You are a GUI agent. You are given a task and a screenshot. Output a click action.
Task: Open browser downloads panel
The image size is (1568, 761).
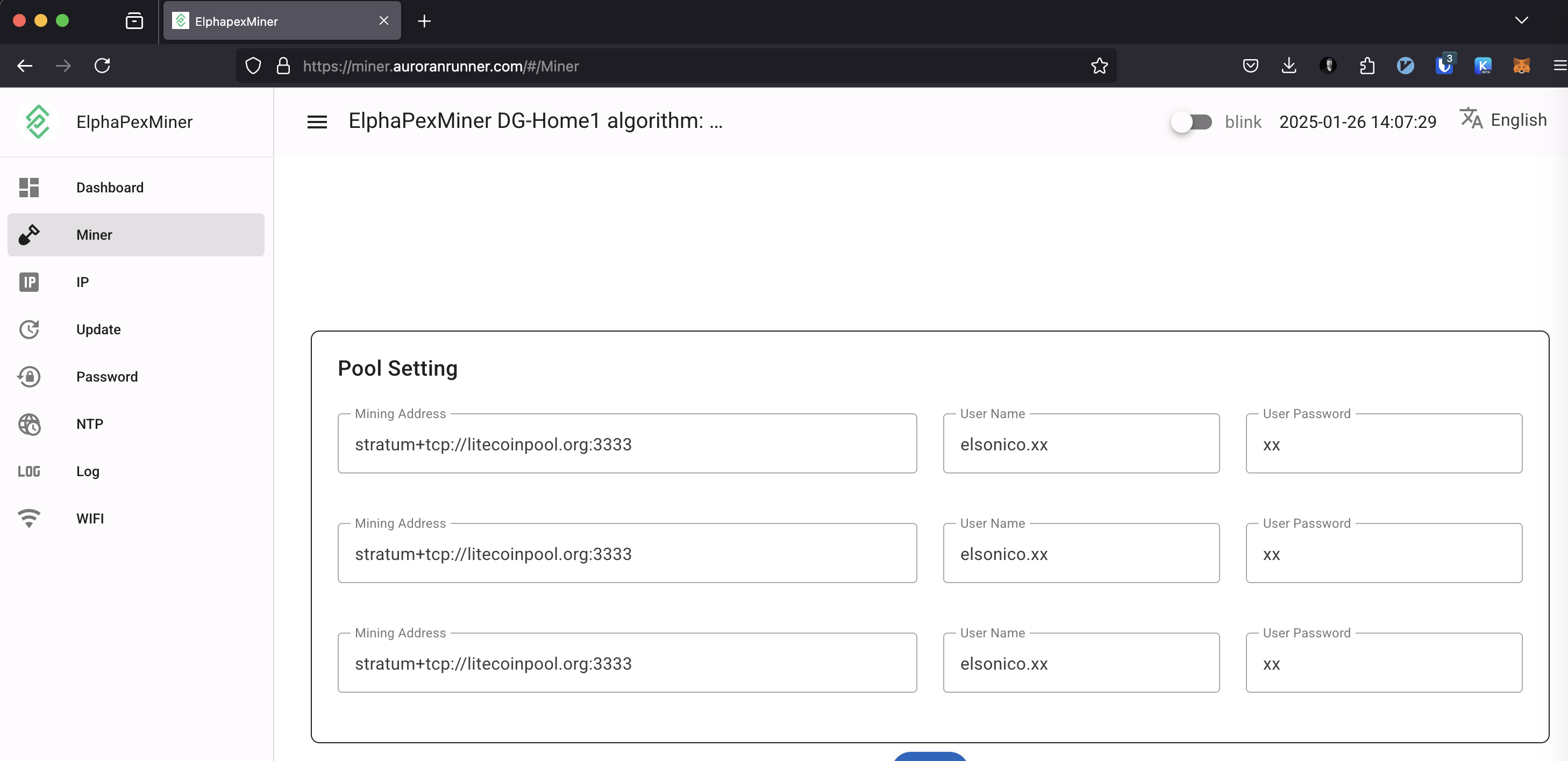tap(1288, 66)
